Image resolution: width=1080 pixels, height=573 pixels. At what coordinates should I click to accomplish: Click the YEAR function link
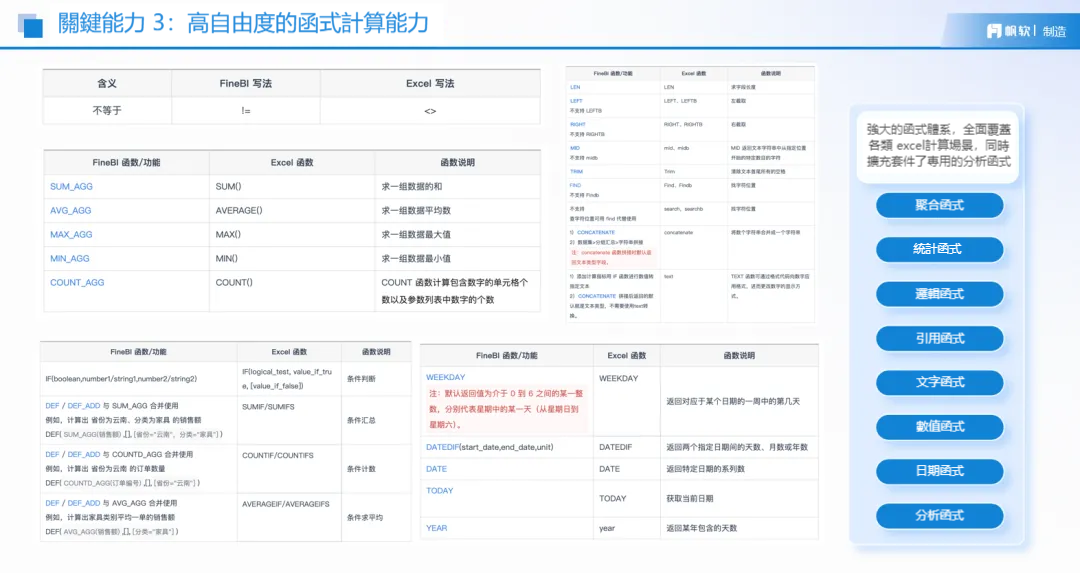coord(437,528)
